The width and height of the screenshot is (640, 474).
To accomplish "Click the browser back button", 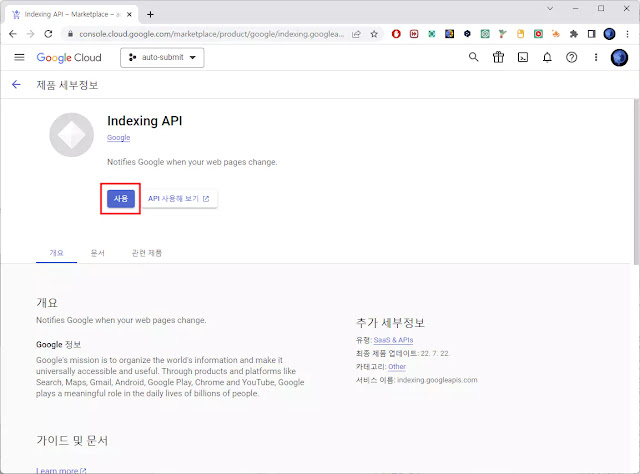I will tap(13, 34).
